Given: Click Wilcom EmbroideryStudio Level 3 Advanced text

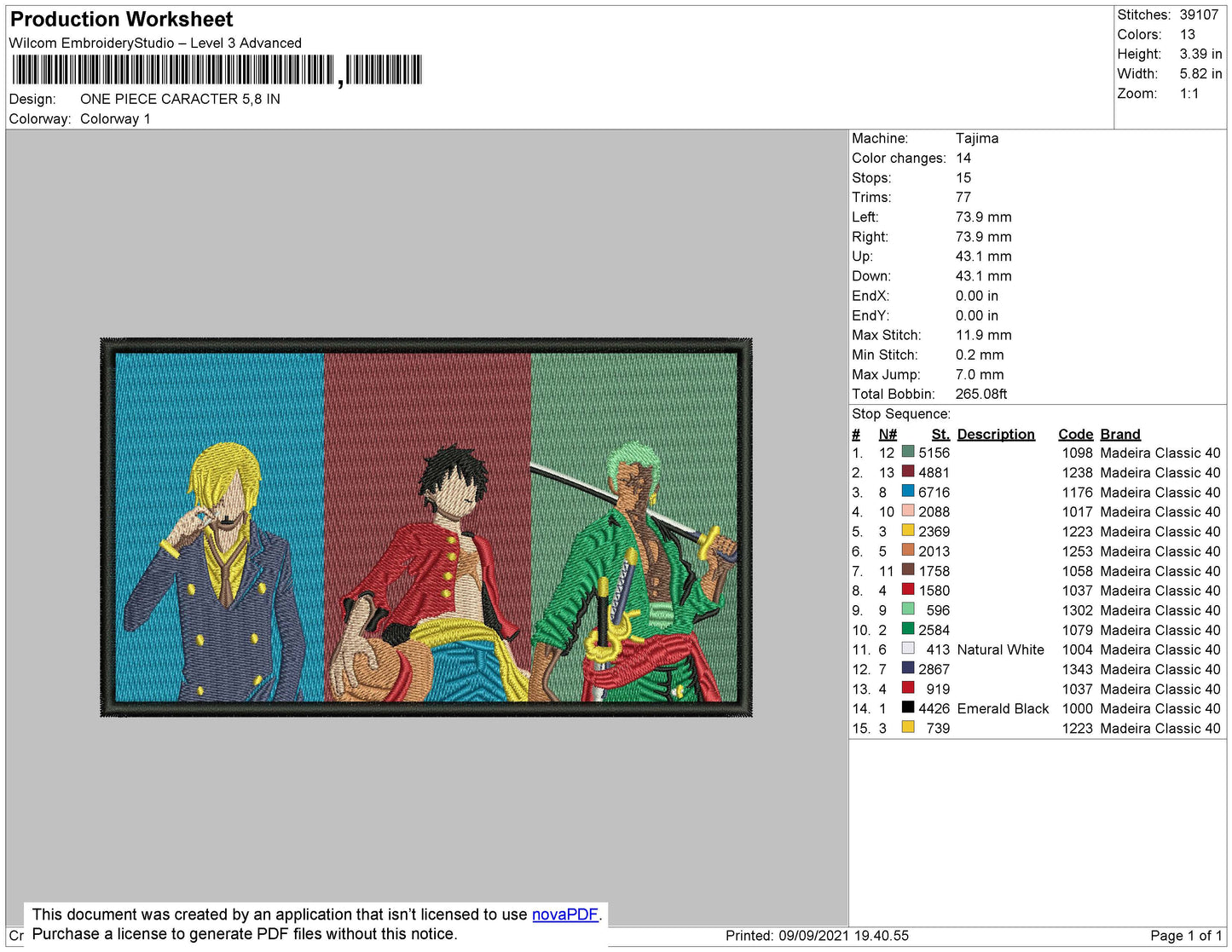Looking at the screenshot, I should pos(155,43).
